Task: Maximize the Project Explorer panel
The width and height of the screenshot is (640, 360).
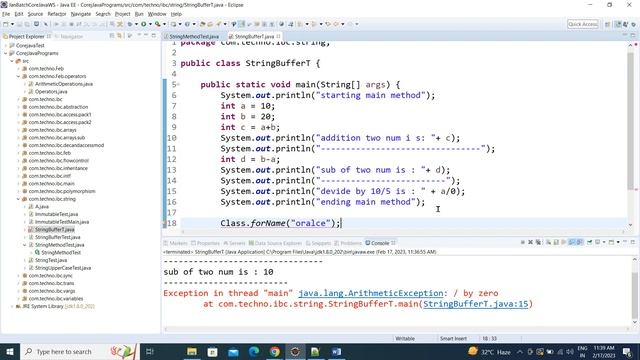Action: pos(154,36)
